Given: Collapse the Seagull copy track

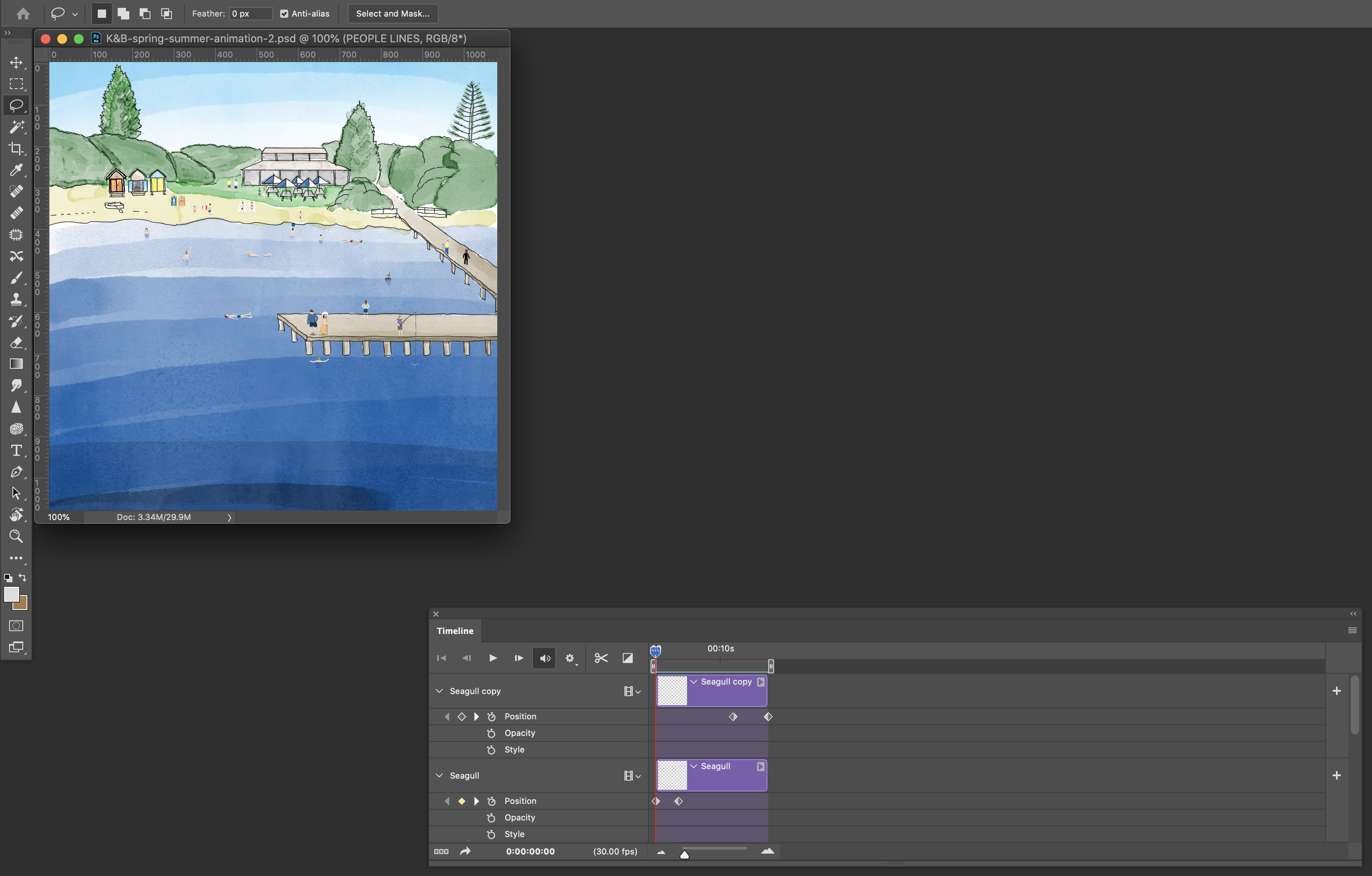Looking at the screenshot, I should 439,691.
